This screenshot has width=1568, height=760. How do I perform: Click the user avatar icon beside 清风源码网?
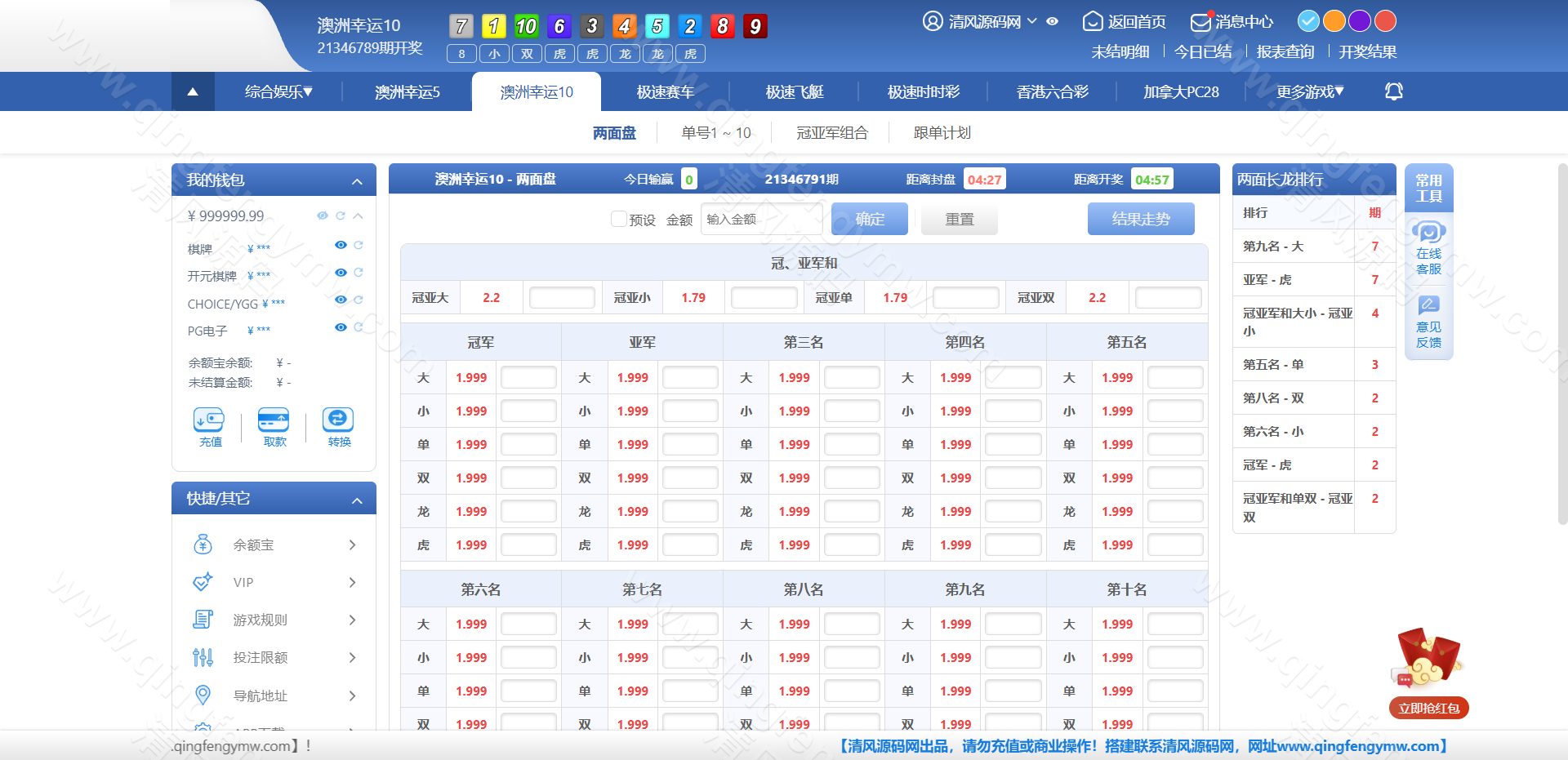tap(933, 21)
